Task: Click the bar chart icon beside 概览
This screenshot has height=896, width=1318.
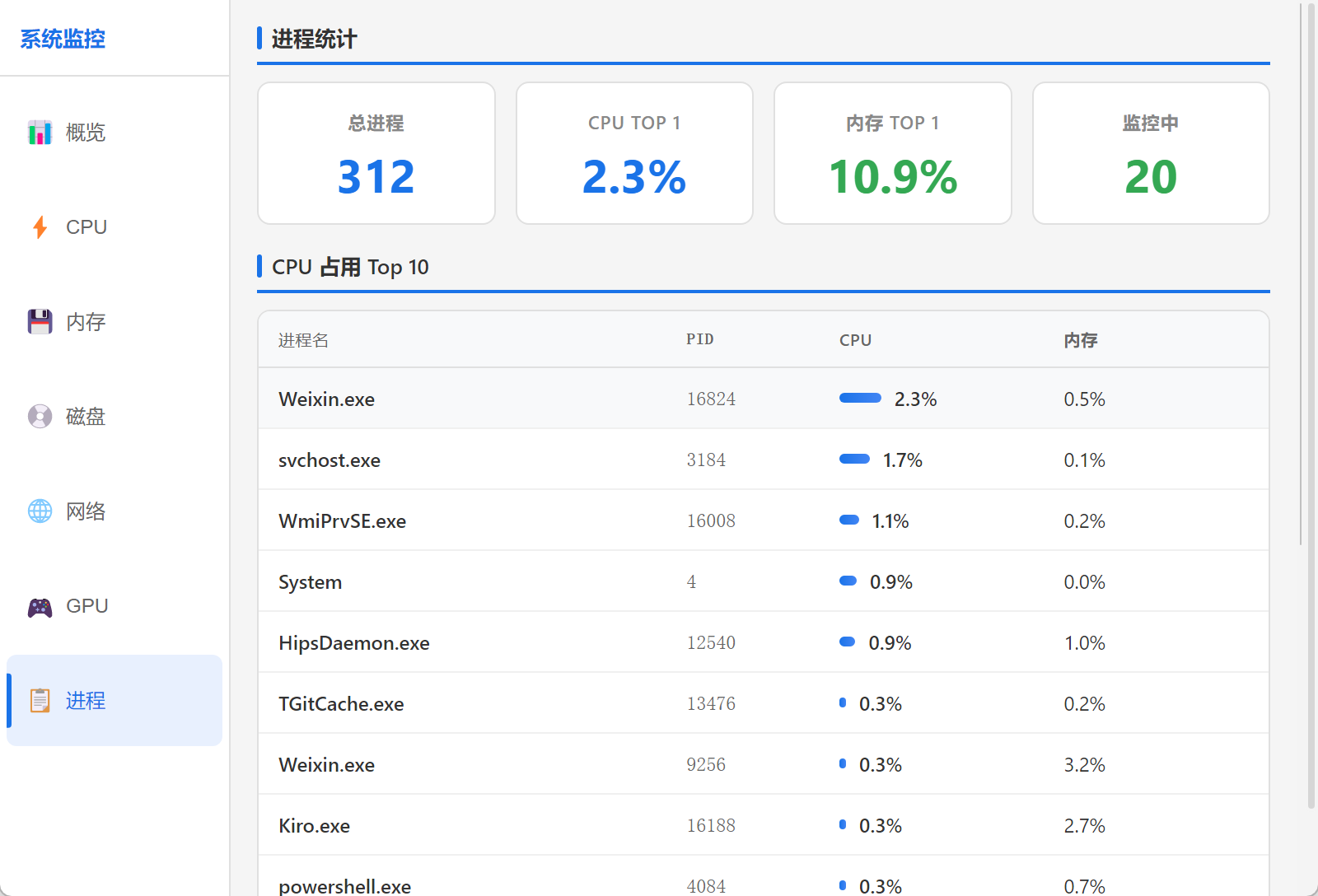Action: click(x=40, y=133)
